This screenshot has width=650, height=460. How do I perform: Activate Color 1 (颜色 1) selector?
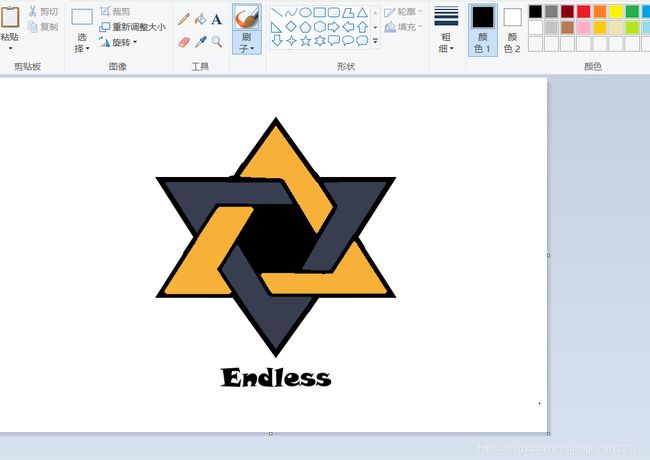[x=483, y=28]
